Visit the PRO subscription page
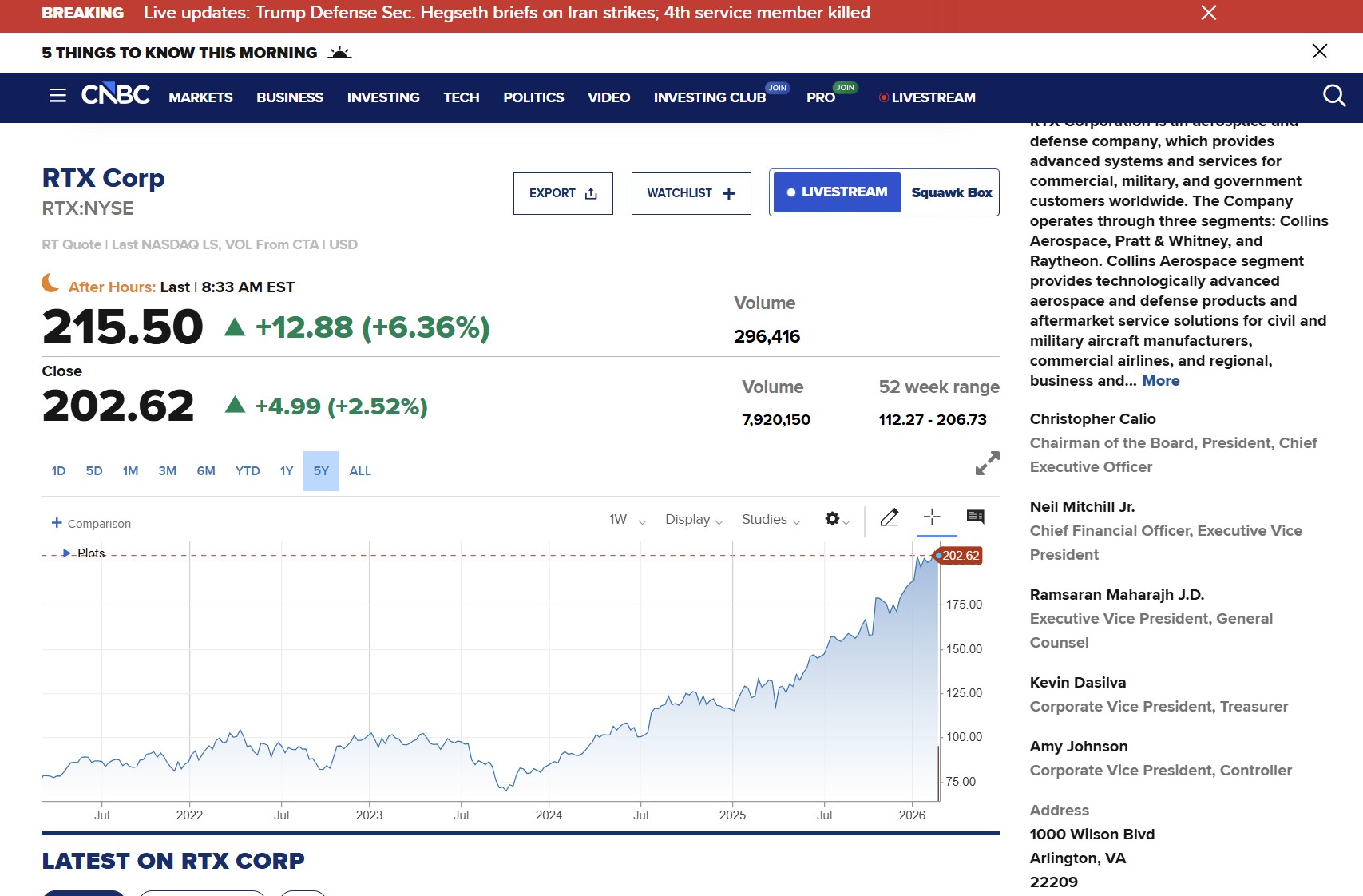This screenshot has height=896, width=1363. (x=821, y=97)
